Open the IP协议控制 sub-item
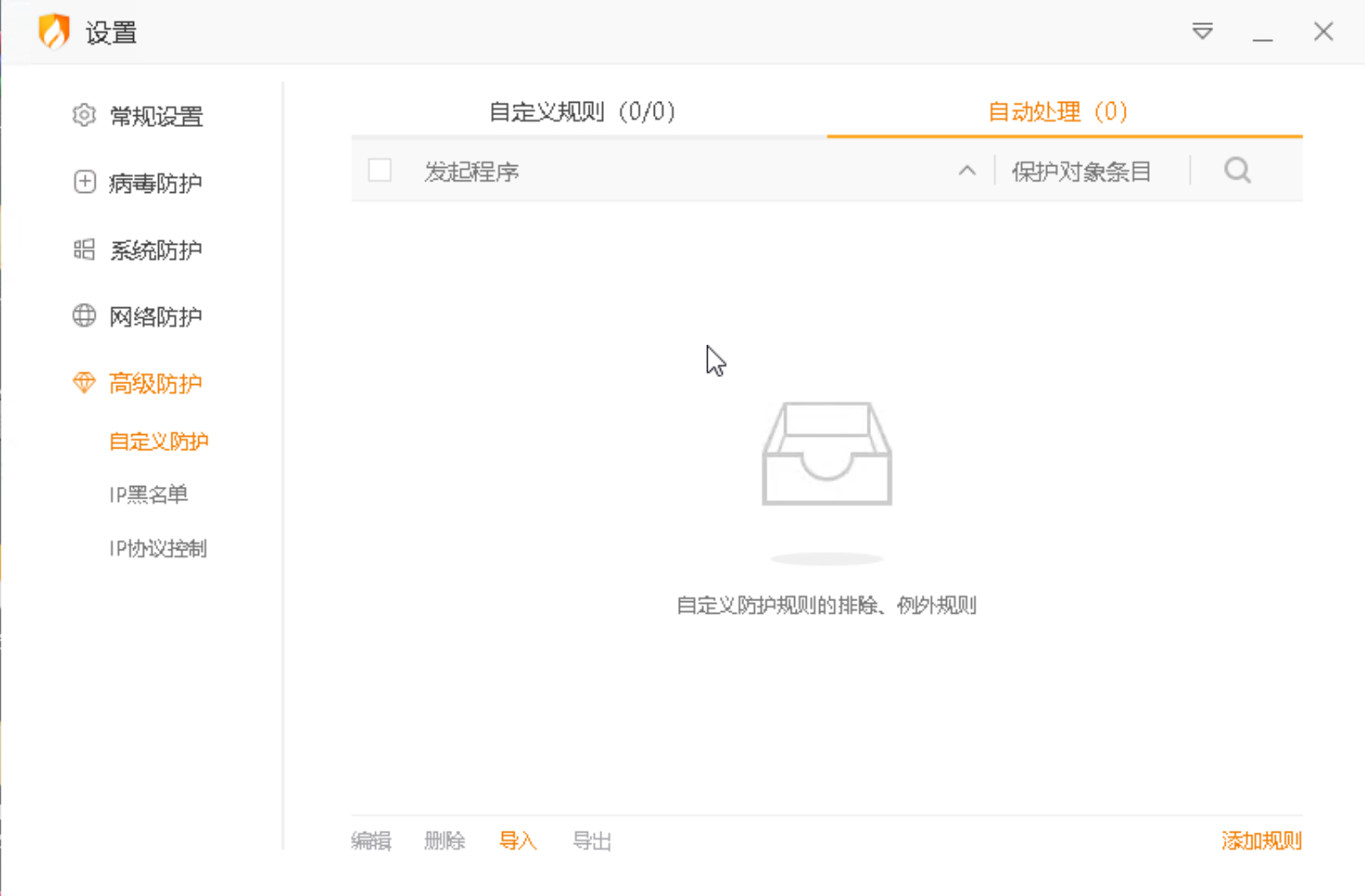1365x896 pixels. [158, 548]
